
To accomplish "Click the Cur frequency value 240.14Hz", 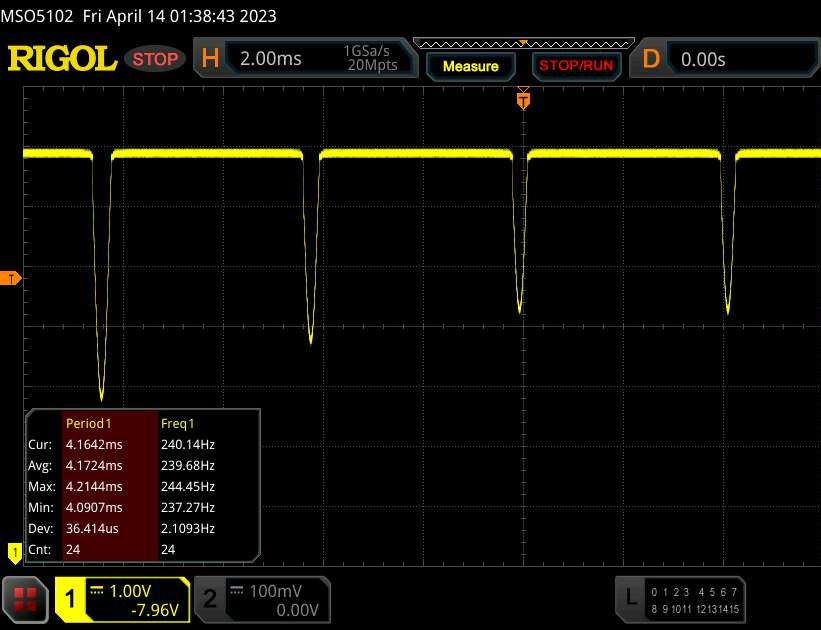I will (x=187, y=445).
